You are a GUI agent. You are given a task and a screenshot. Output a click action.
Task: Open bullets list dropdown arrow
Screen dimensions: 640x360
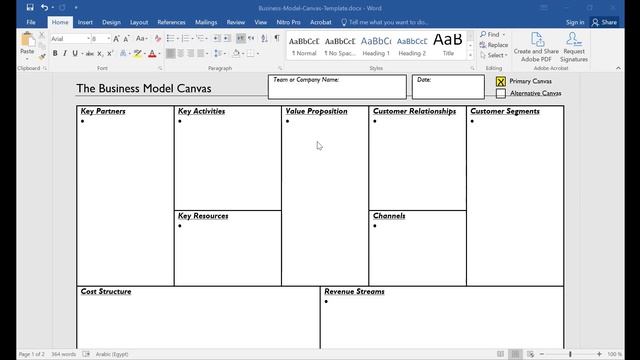178,38
